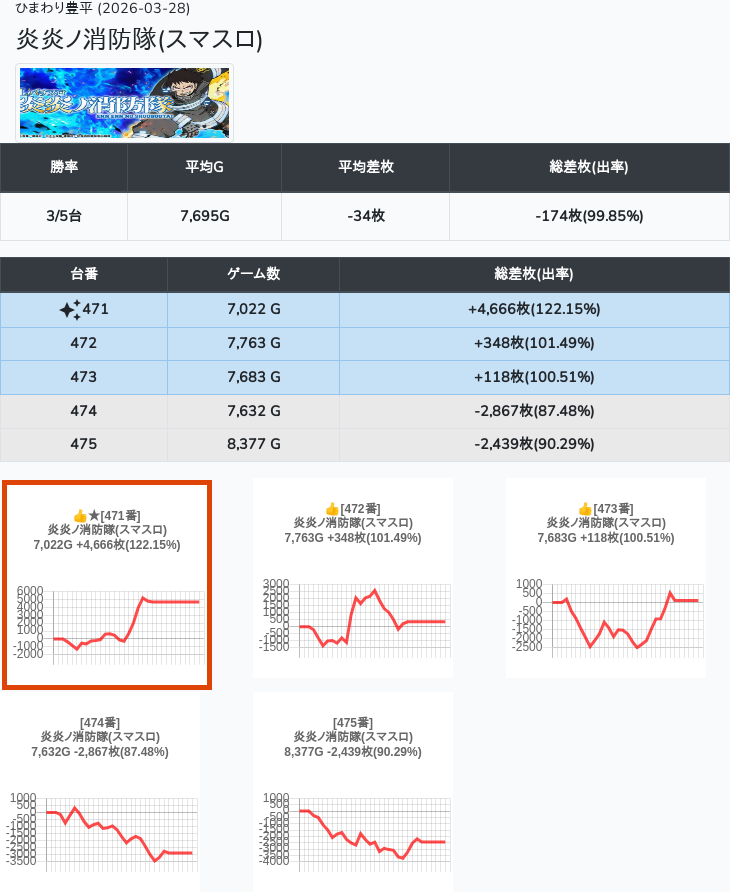Click the thumbs-up icon on the 472番 chart

[332, 509]
